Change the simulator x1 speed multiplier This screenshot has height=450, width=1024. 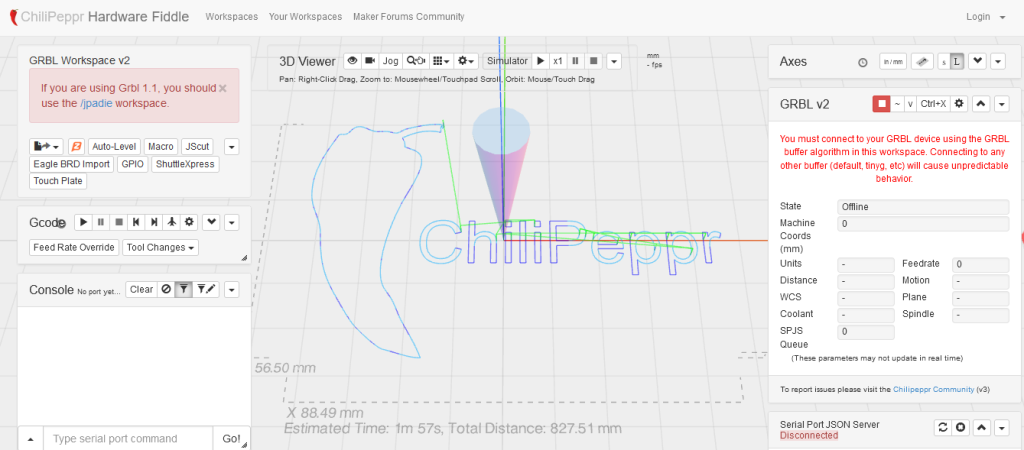558,61
